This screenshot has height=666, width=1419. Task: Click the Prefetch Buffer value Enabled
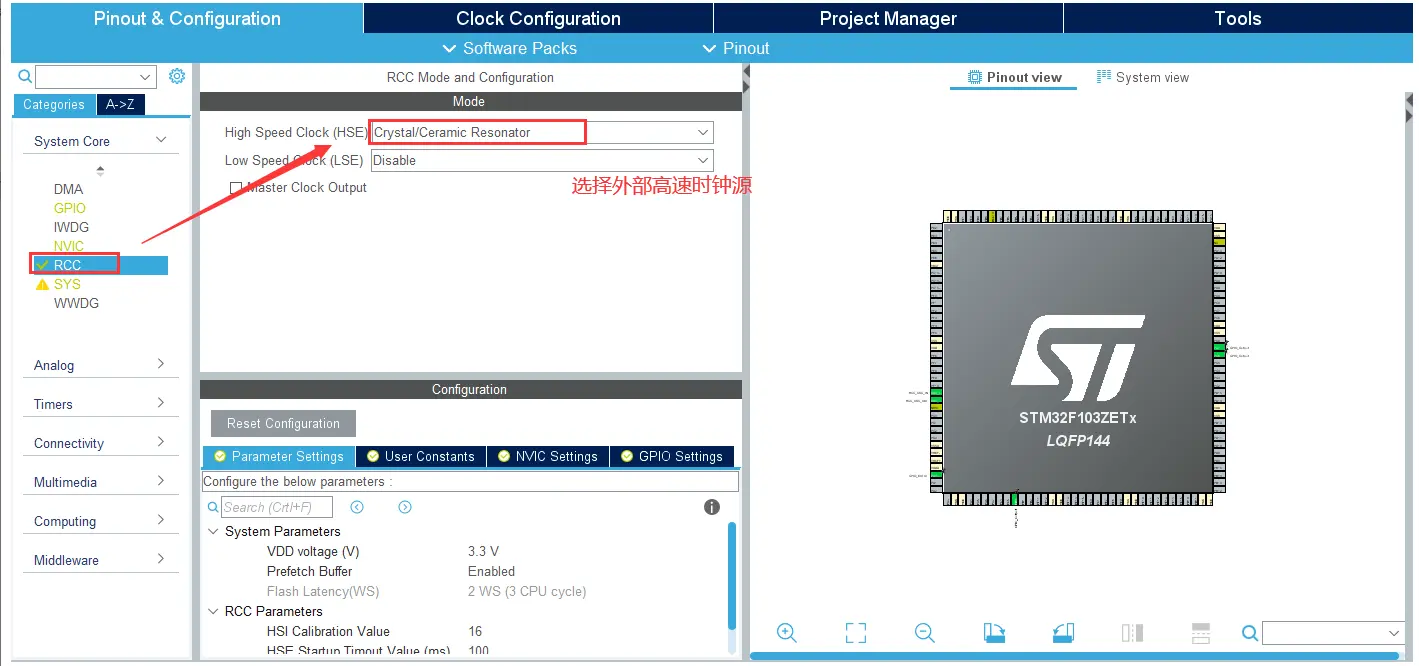point(491,571)
